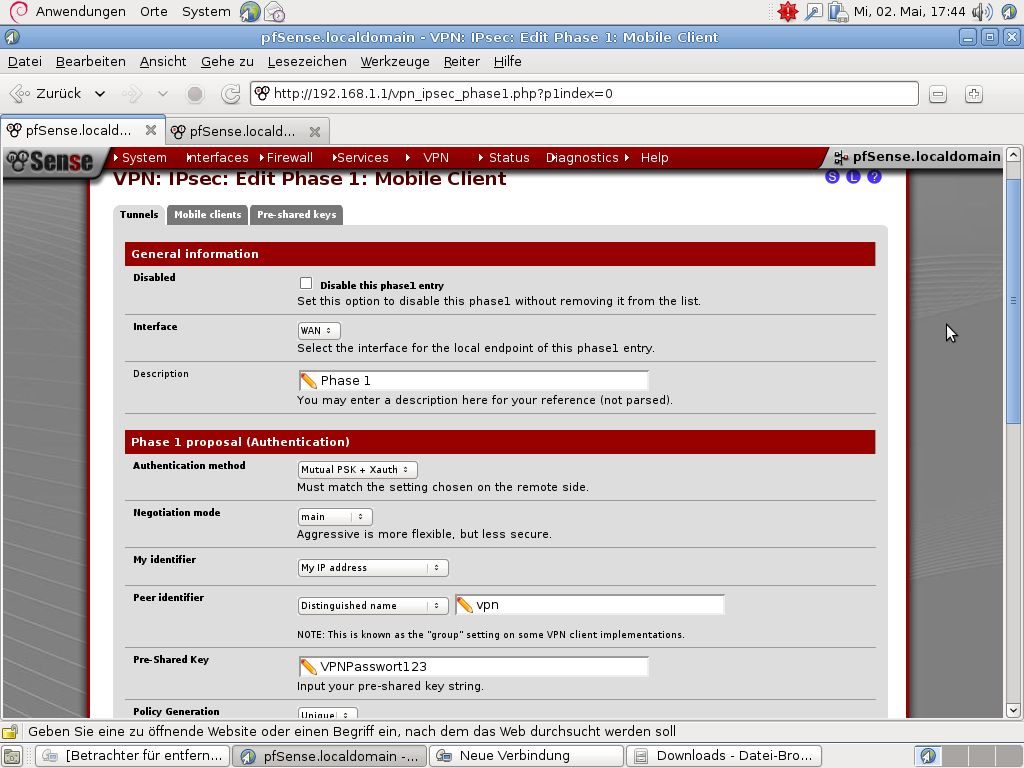Open the Interface dropdown showing WAN
1024x768 pixels.
[x=319, y=330]
